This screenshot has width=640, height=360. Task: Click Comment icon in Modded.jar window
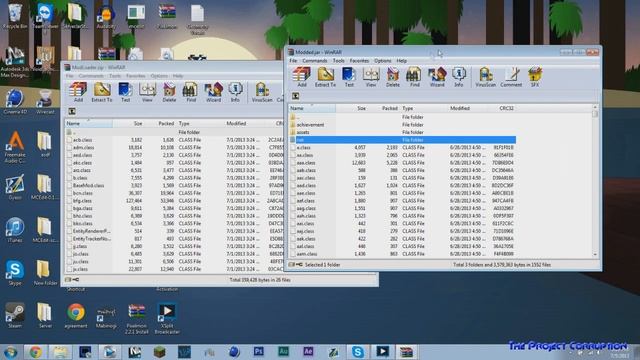(x=511, y=77)
